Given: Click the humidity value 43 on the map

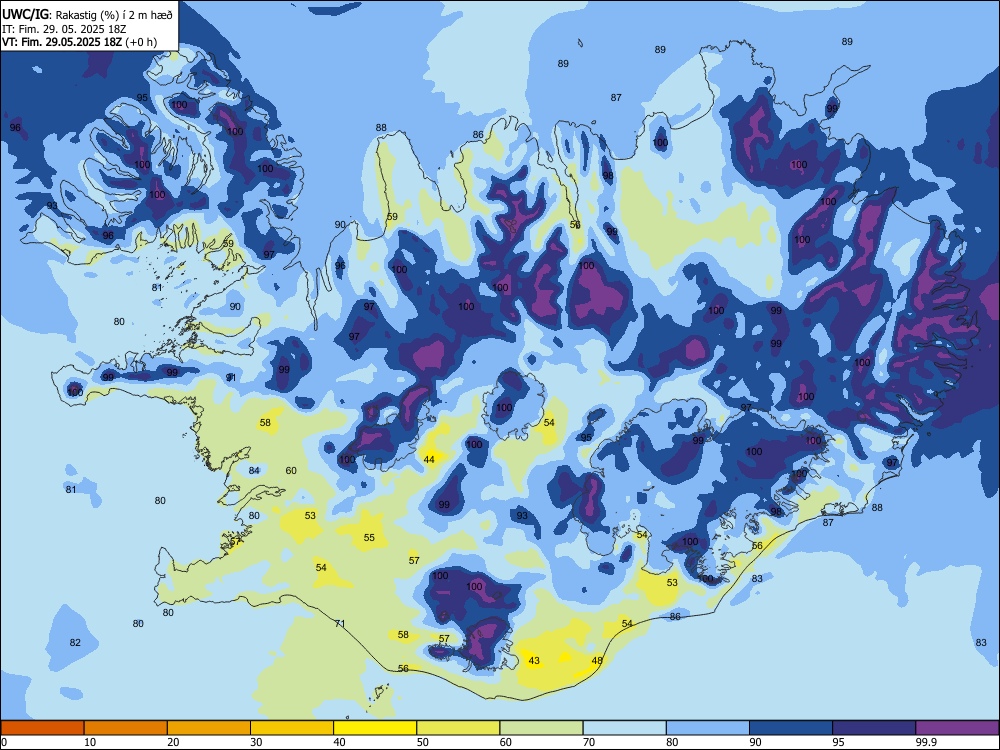Looking at the screenshot, I should (534, 660).
